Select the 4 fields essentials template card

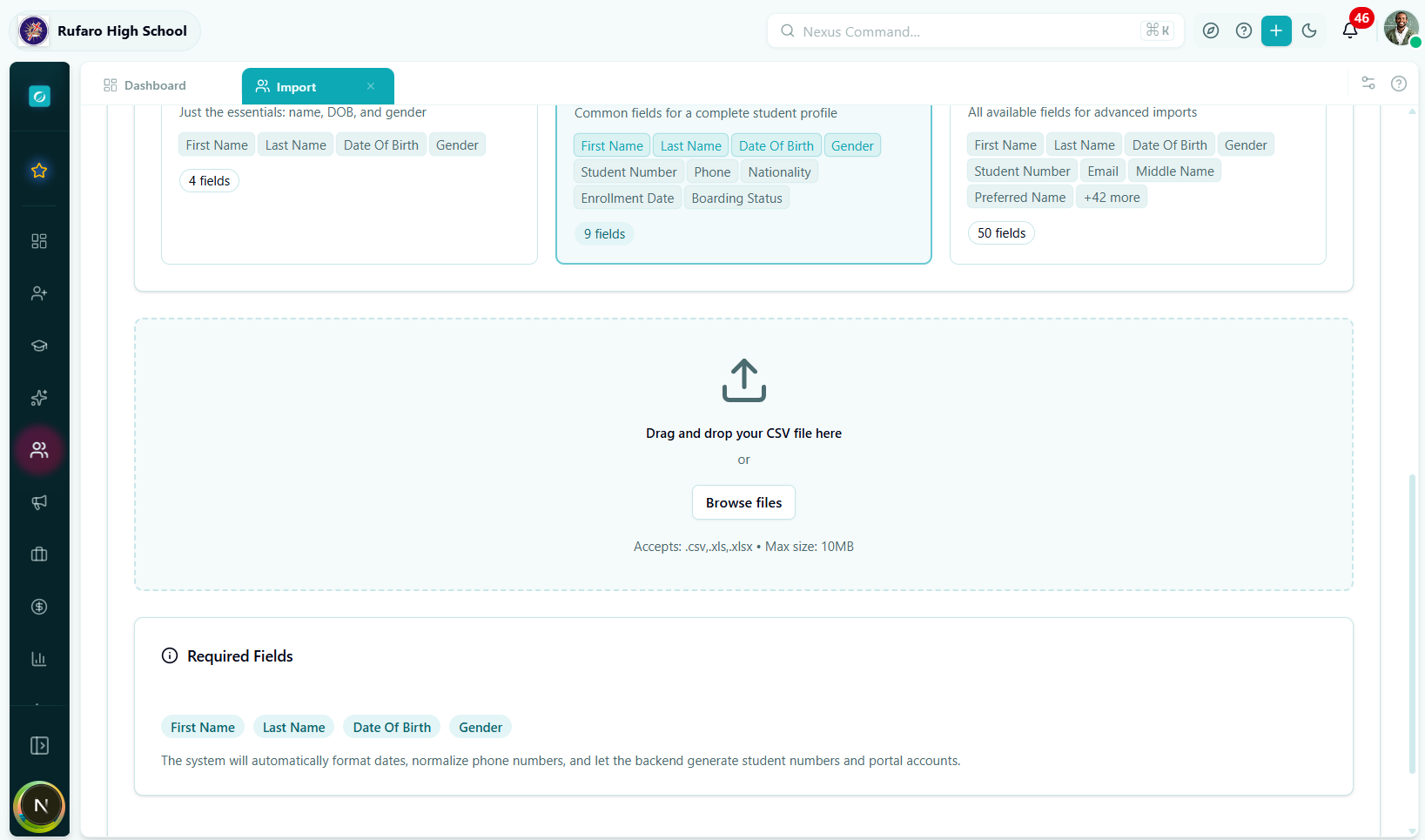(x=349, y=185)
